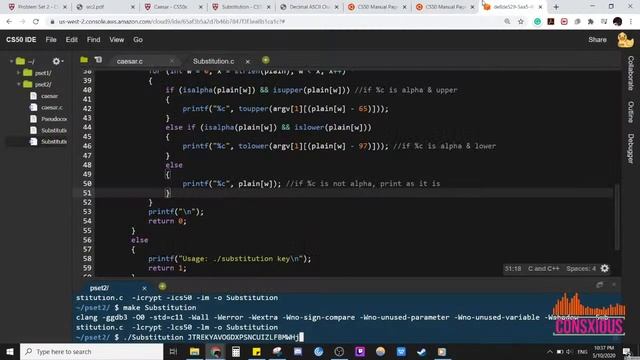Viewport: 640px width, 360px height.
Task: Open the File menu
Action: click(51, 40)
